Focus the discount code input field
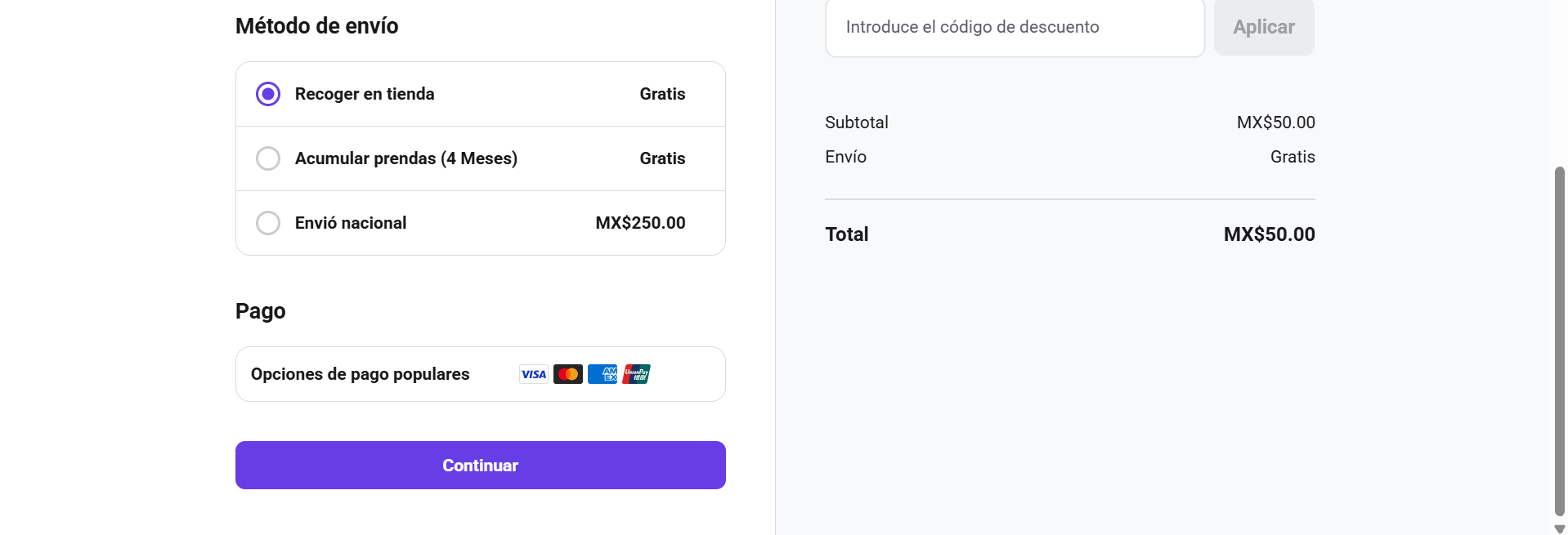The image size is (1568, 535). pyautogui.click(x=1015, y=28)
